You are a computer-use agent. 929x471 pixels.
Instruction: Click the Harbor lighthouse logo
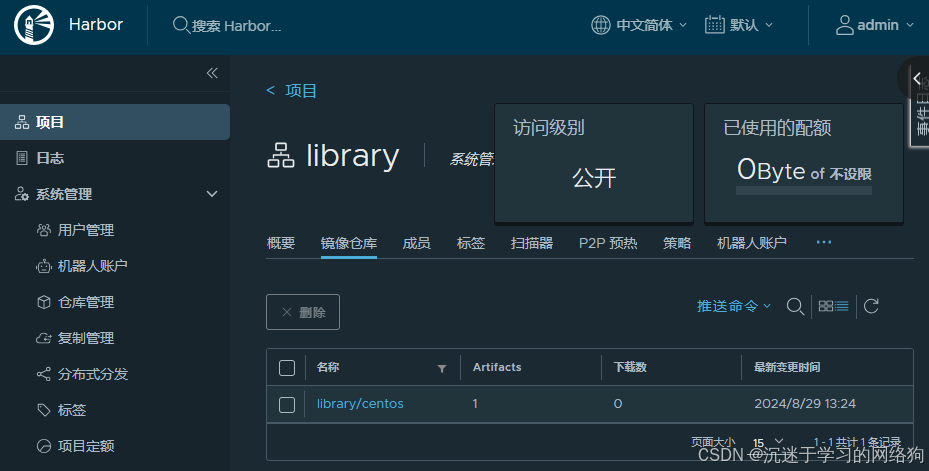[x=34, y=25]
